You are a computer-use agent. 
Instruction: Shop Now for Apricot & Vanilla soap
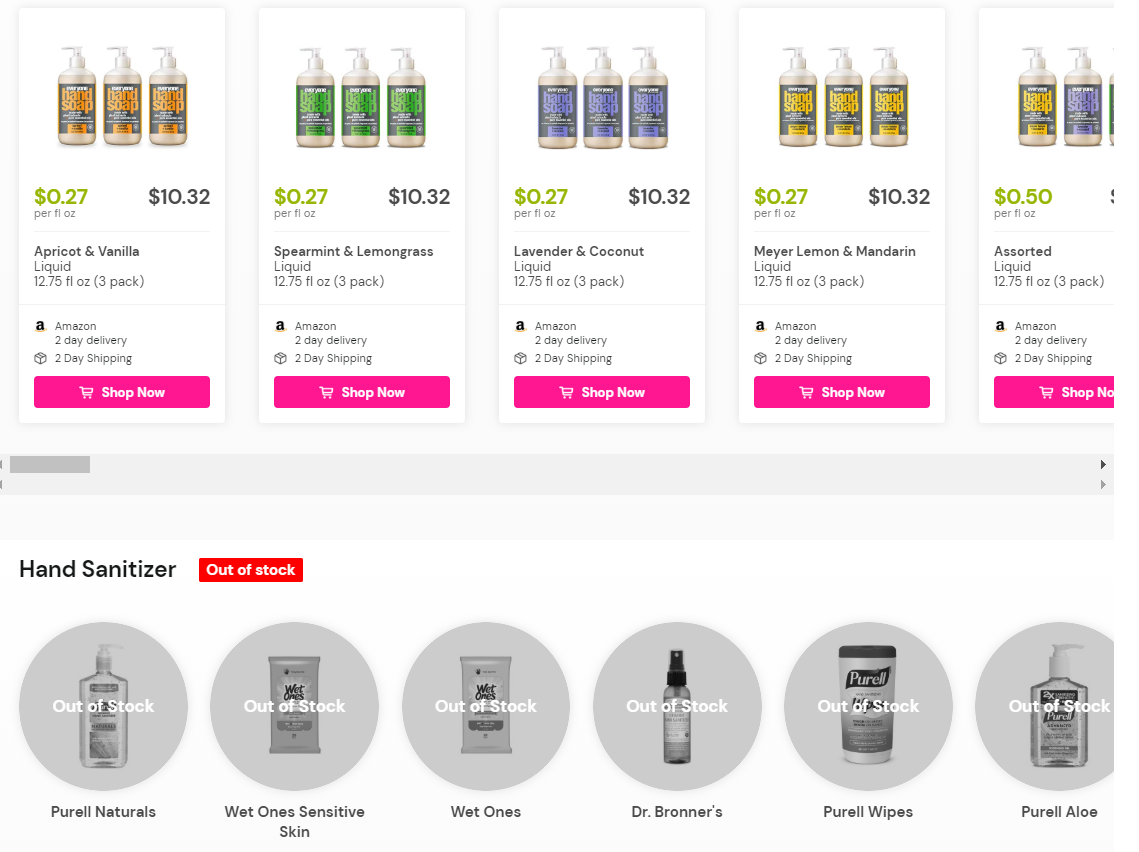tap(122, 392)
